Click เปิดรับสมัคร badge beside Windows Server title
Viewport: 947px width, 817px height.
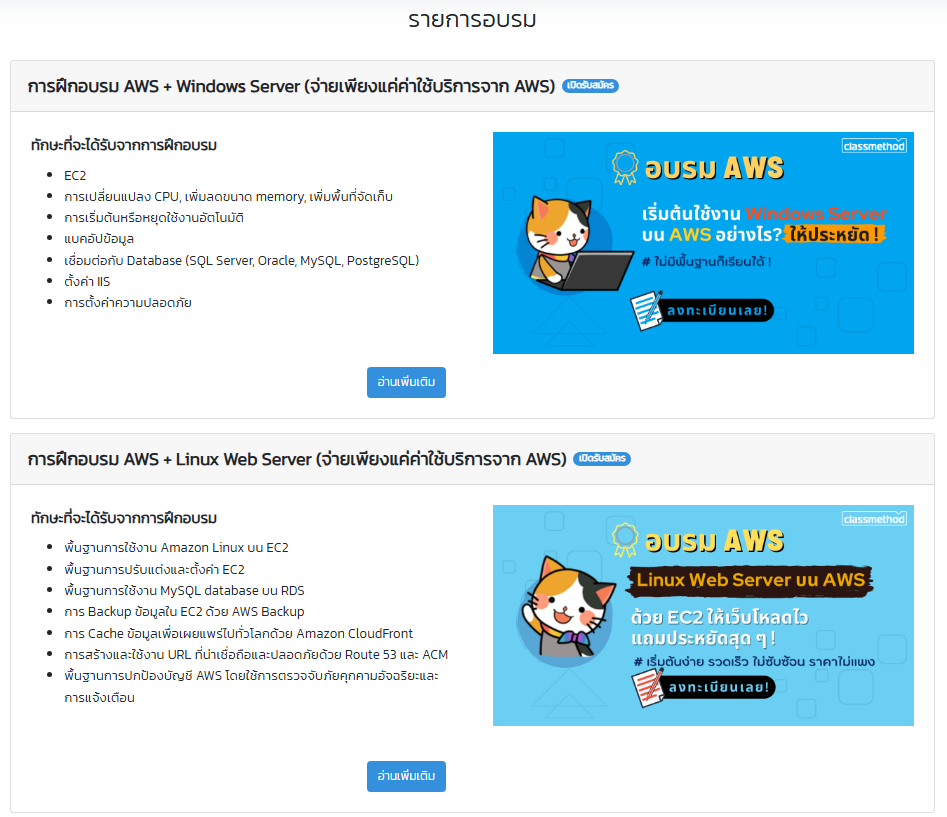(590, 86)
